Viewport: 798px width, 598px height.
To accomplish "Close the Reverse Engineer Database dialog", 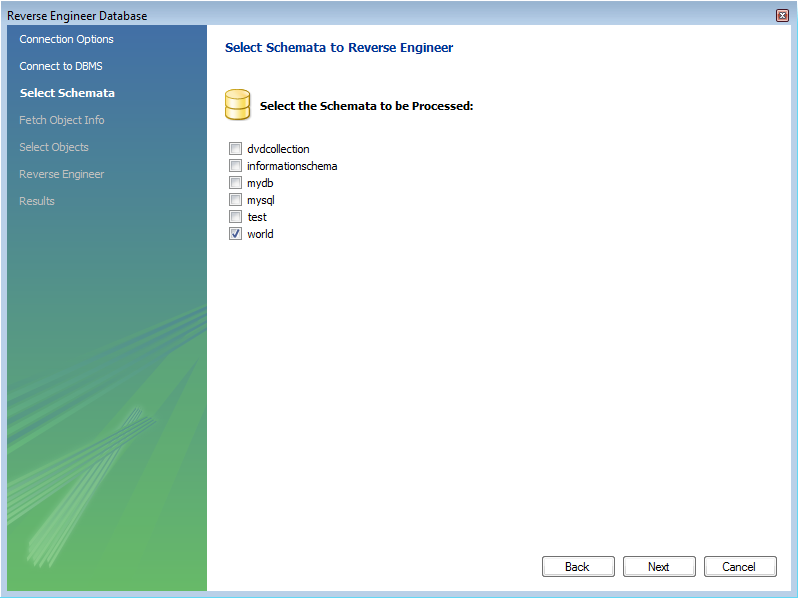I will click(x=782, y=15).
